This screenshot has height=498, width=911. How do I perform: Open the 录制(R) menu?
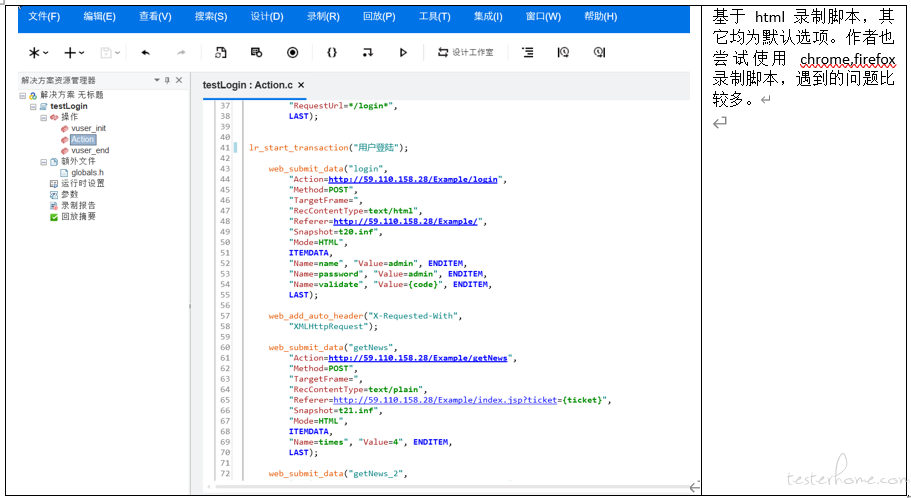[322, 17]
